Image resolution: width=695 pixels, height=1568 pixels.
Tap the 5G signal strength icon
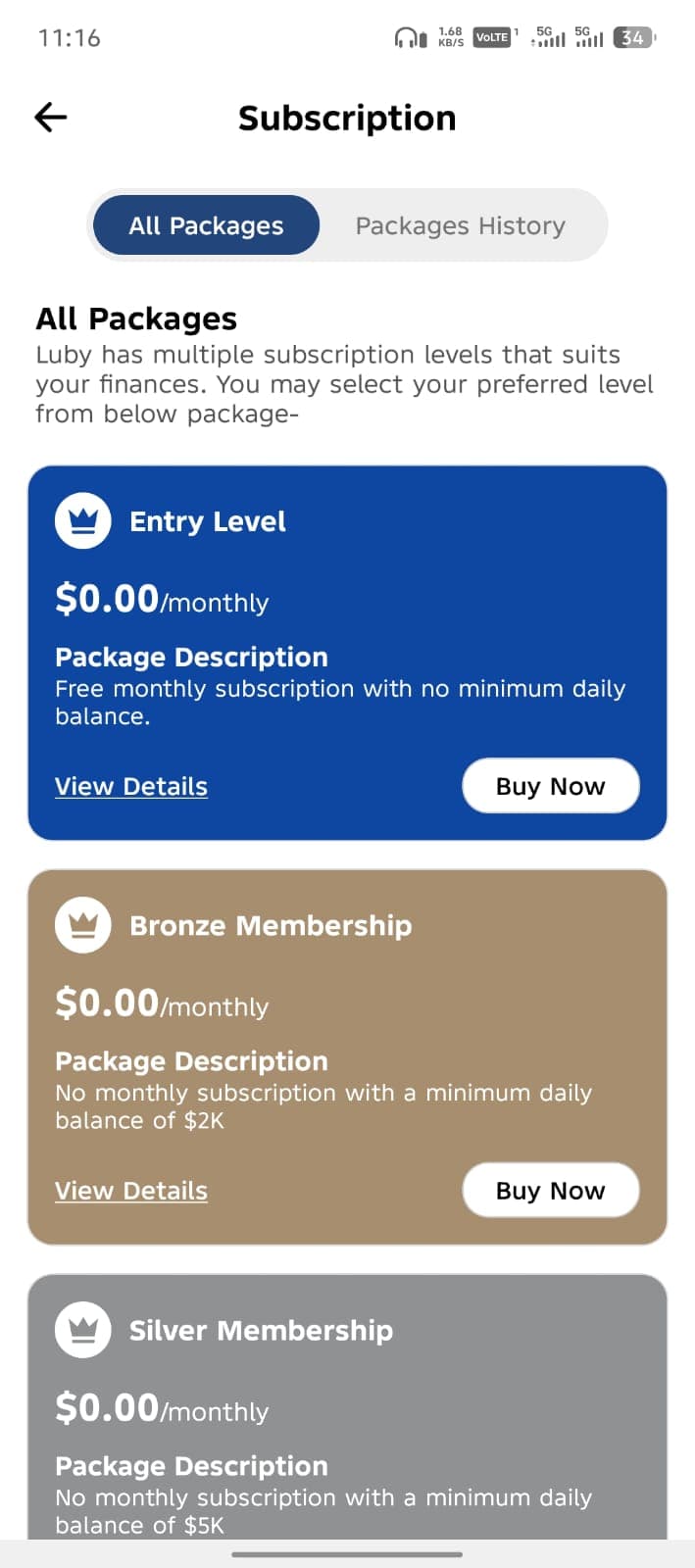[x=551, y=37]
